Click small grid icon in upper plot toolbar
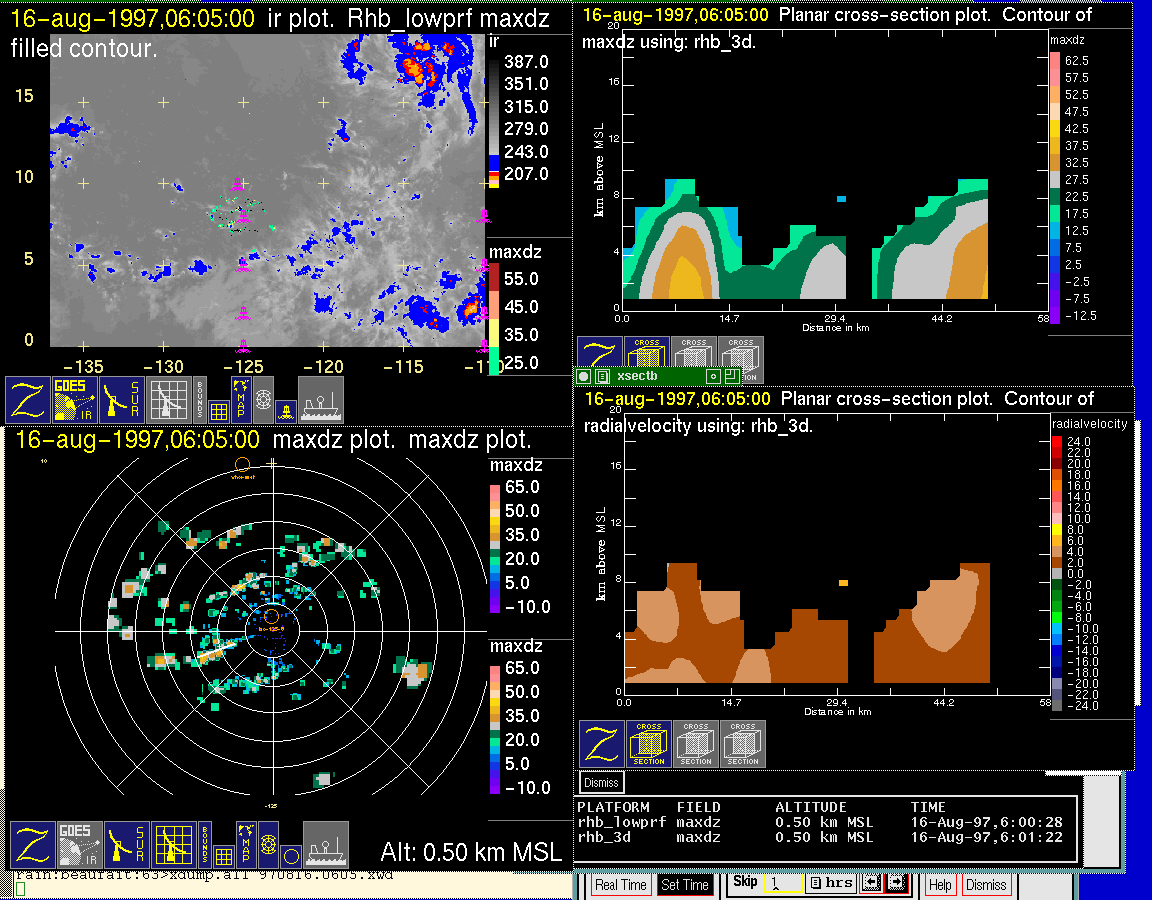Screen dimensions: 1152x900 click(219, 411)
